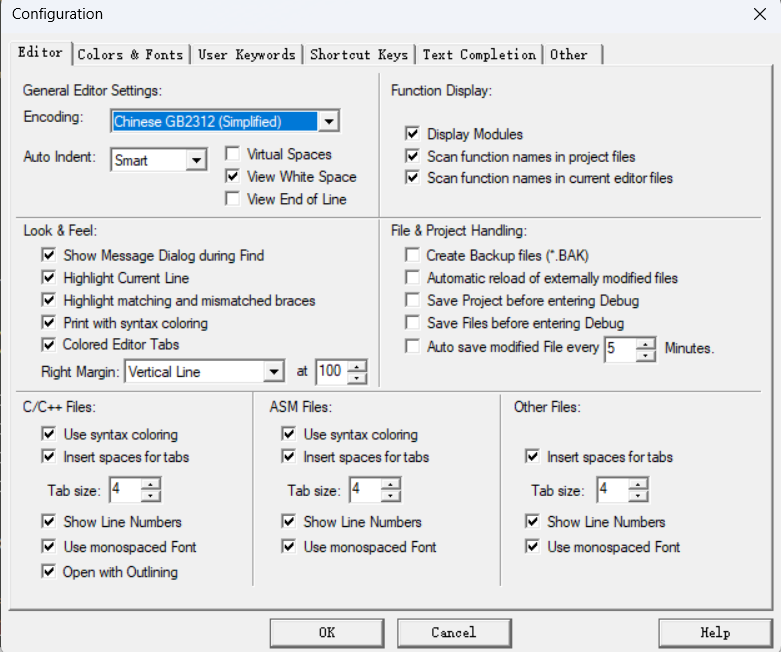781x652 pixels.
Task: Increase Other Files Tab size
Action: coord(638,484)
